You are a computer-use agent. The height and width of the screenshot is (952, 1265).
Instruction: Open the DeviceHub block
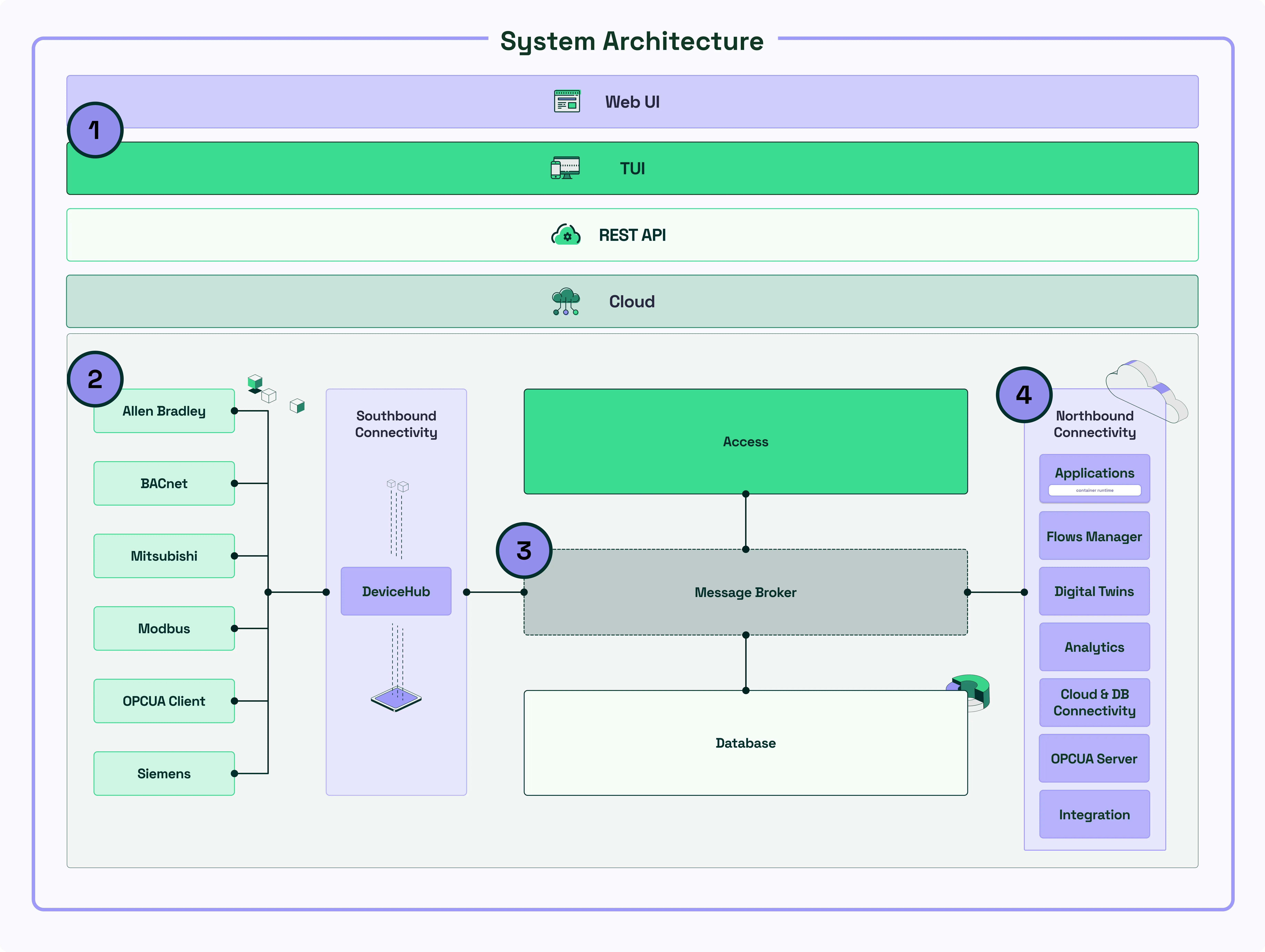point(396,591)
